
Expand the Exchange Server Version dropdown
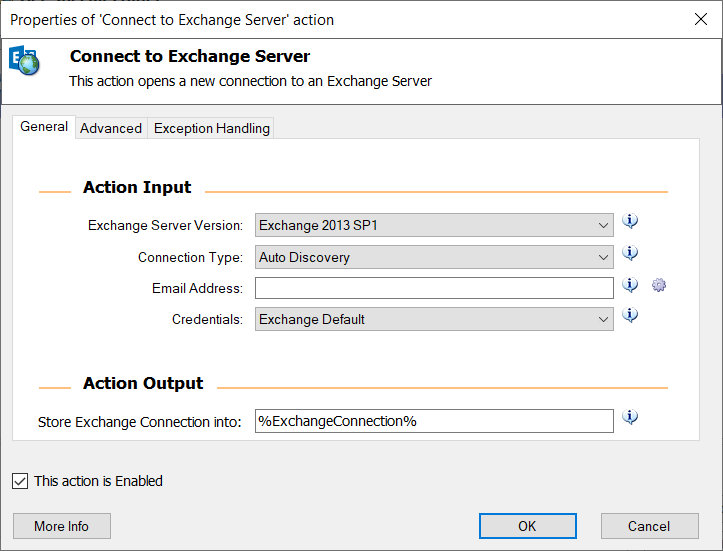[x=434, y=225]
